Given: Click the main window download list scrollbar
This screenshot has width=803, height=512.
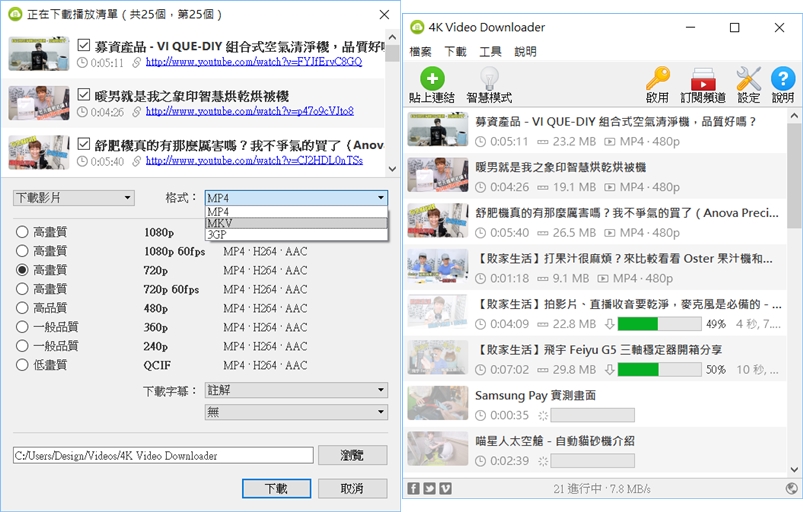Looking at the screenshot, I should coord(794,175).
